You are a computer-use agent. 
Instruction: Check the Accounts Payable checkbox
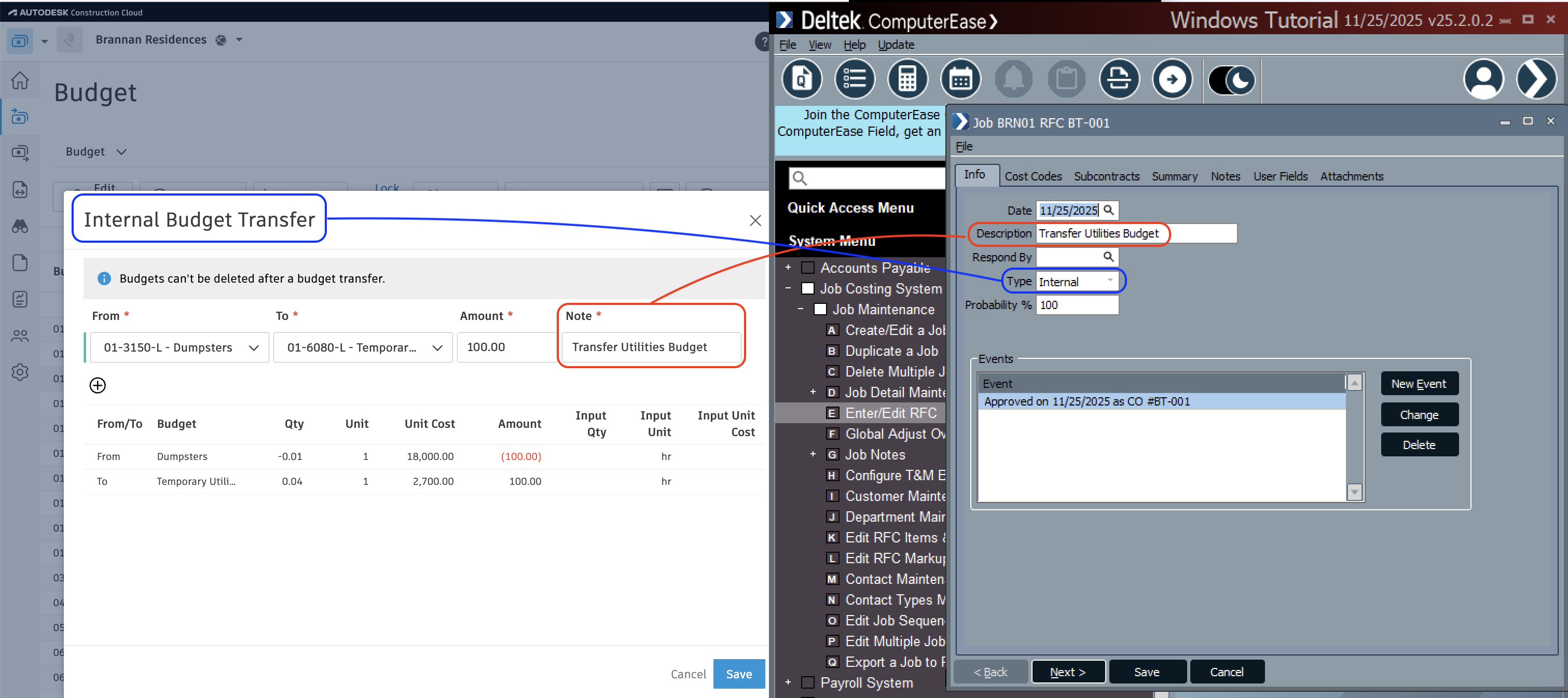pyautogui.click(x=808, y=267)
